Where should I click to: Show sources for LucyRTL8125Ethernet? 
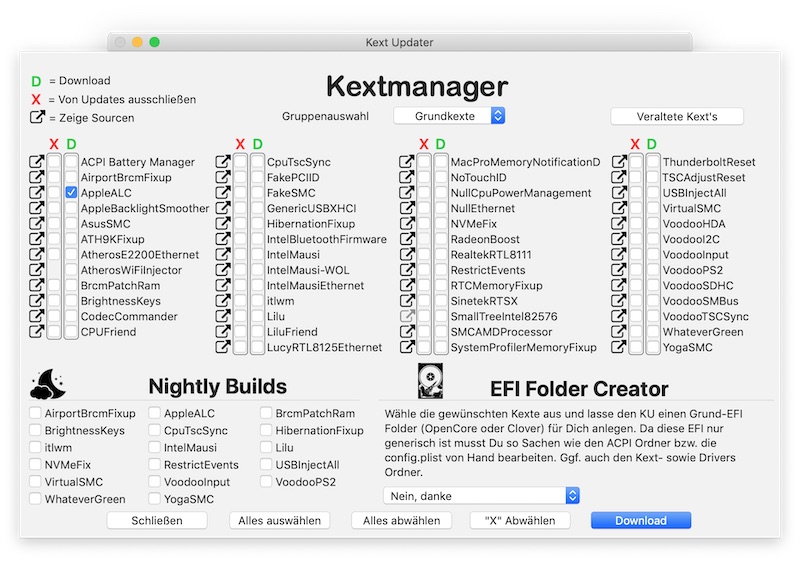tap(223, 347)
